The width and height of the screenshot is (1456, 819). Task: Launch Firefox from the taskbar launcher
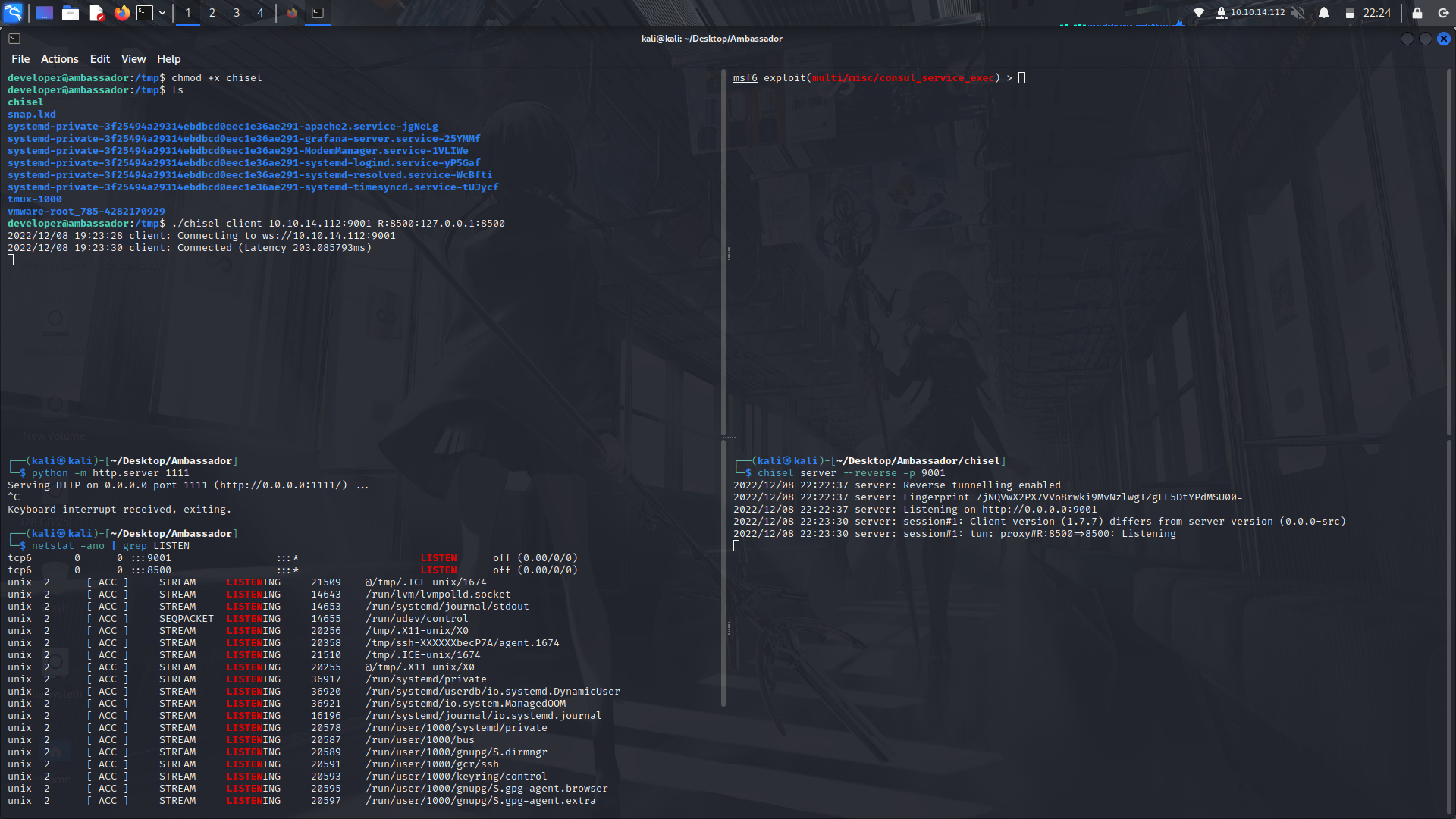click(122, 12)
